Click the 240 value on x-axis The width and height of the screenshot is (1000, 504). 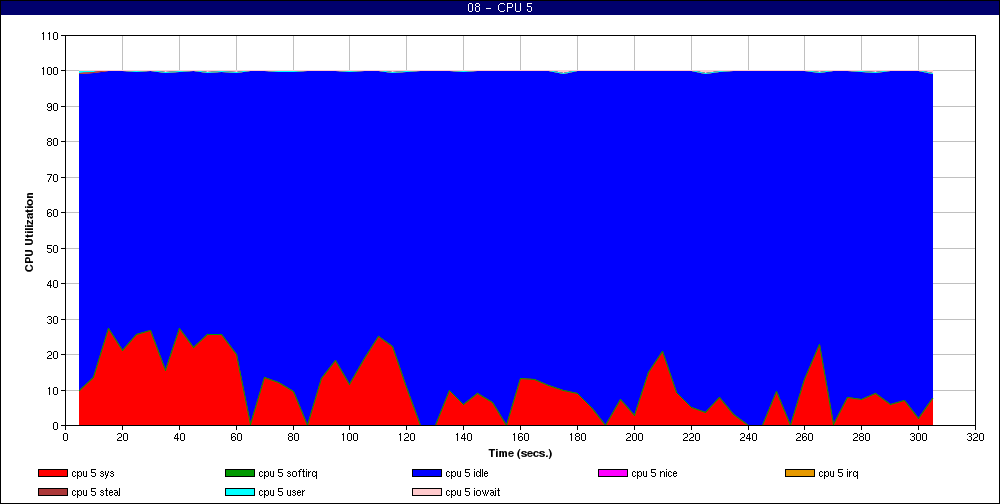coord(748,437)
